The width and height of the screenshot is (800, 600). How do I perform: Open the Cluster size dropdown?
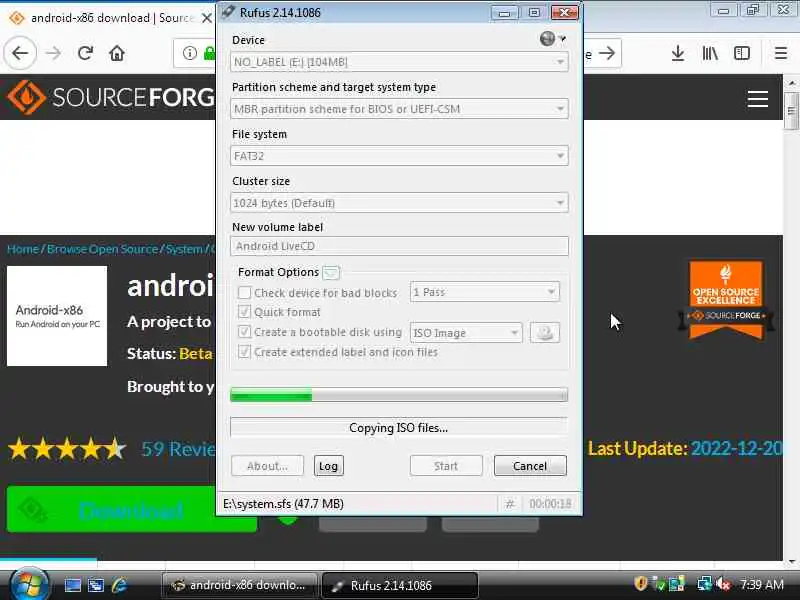(399, 203)
